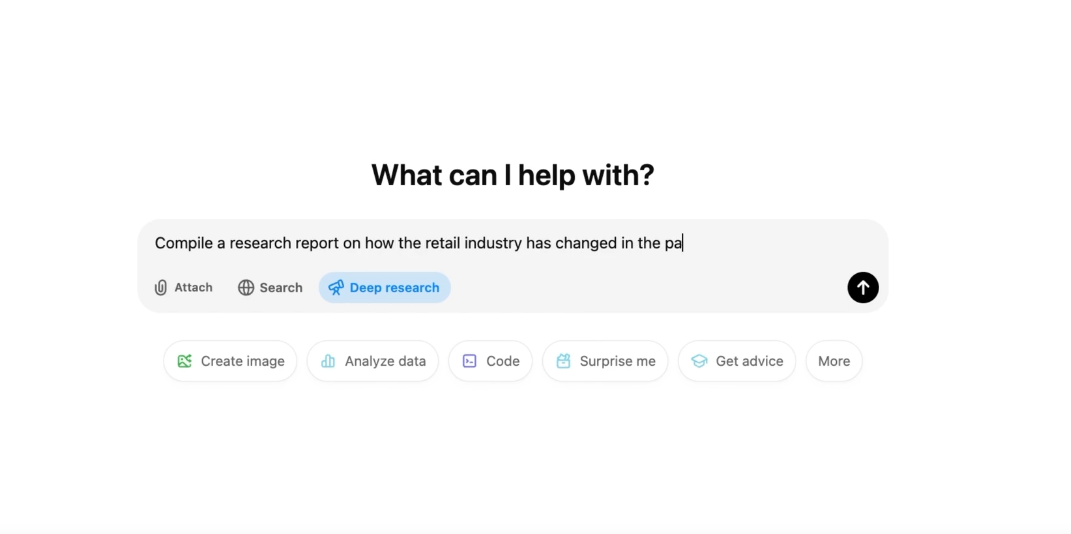
Task: Click the "What can I help with?" heading
Action: 512,175
